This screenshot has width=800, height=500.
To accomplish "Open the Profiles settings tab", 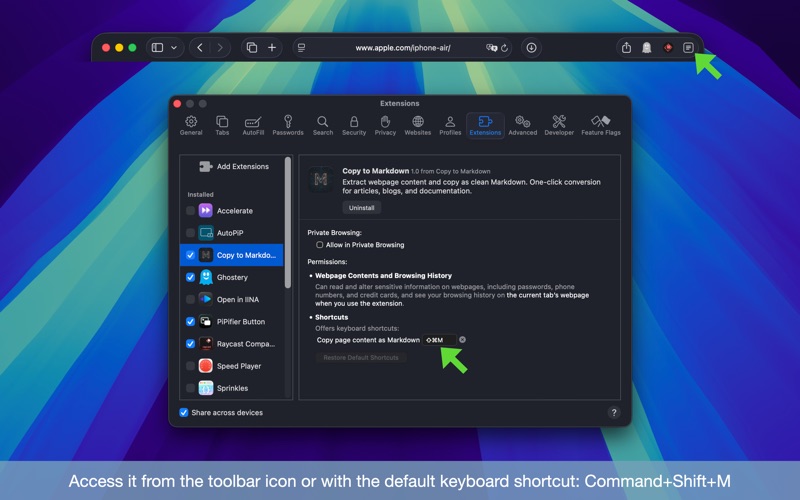I will (450, 125).
